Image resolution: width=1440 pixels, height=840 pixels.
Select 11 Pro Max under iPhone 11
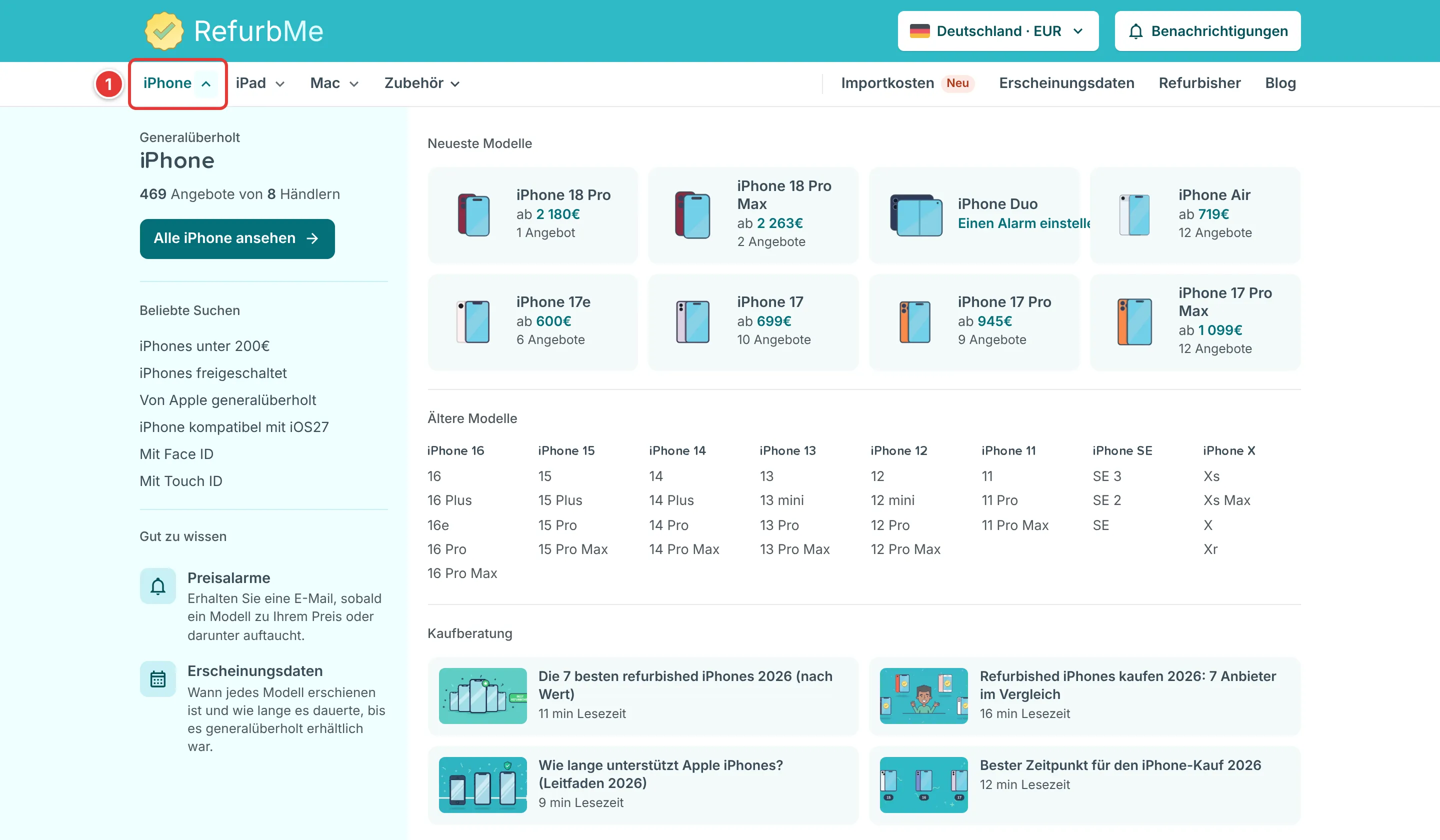point(1015,525)
